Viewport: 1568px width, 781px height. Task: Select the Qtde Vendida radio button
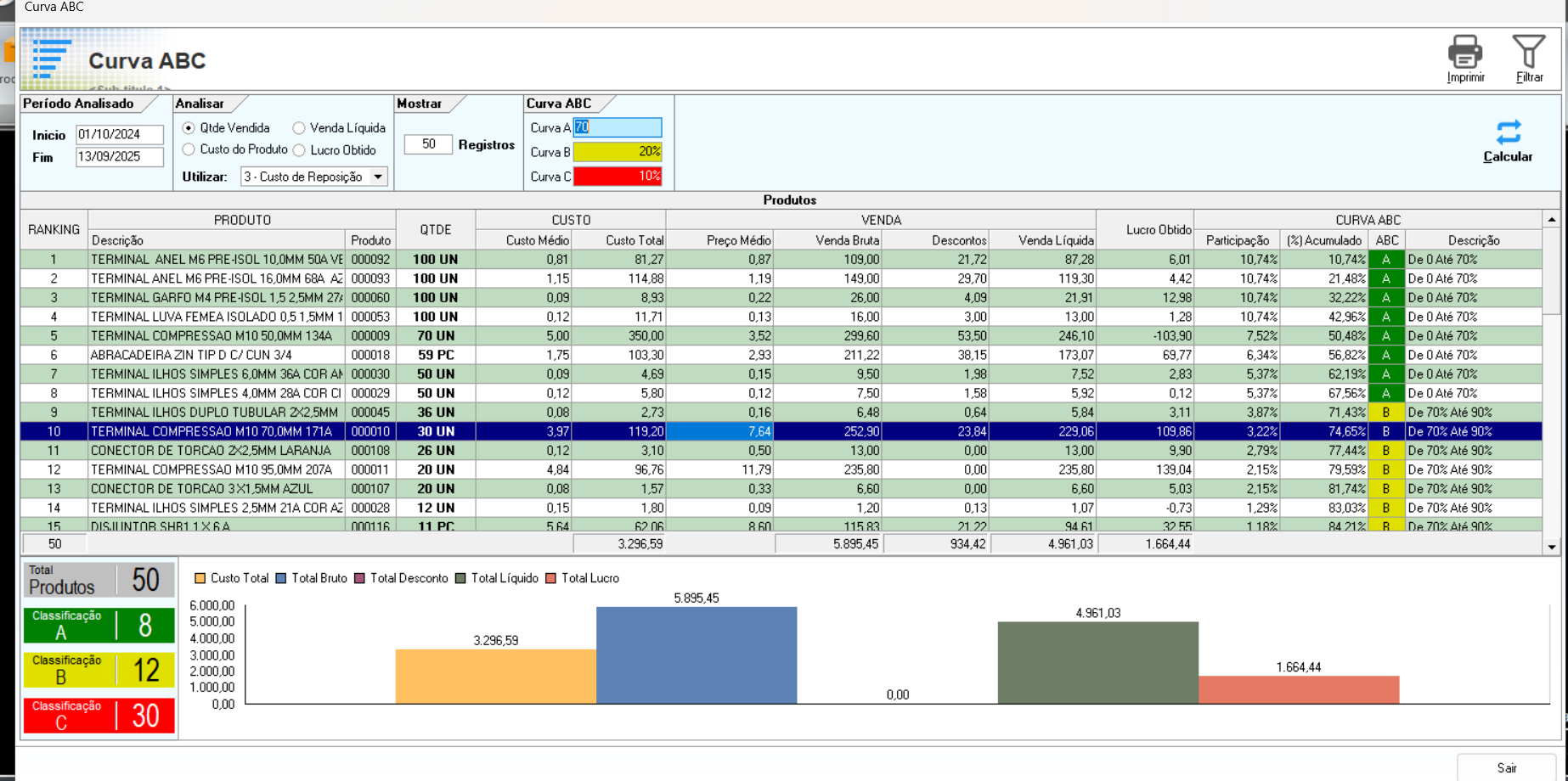(189, 128)
